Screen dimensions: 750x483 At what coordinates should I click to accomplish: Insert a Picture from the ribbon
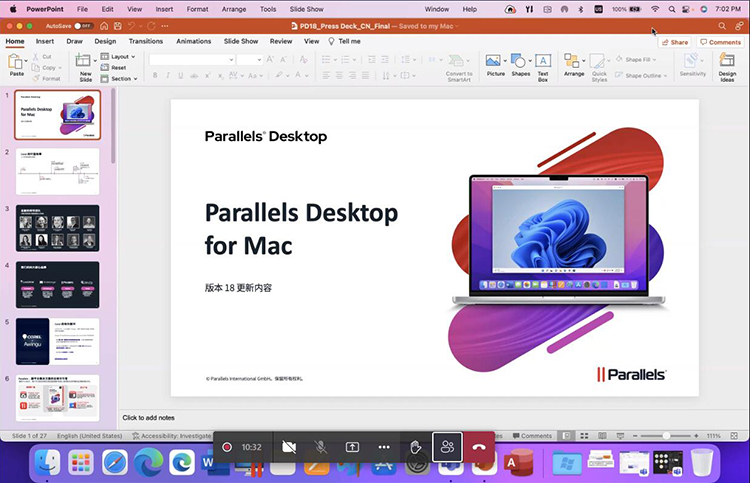pyautogui.click(x=493, y=61)
